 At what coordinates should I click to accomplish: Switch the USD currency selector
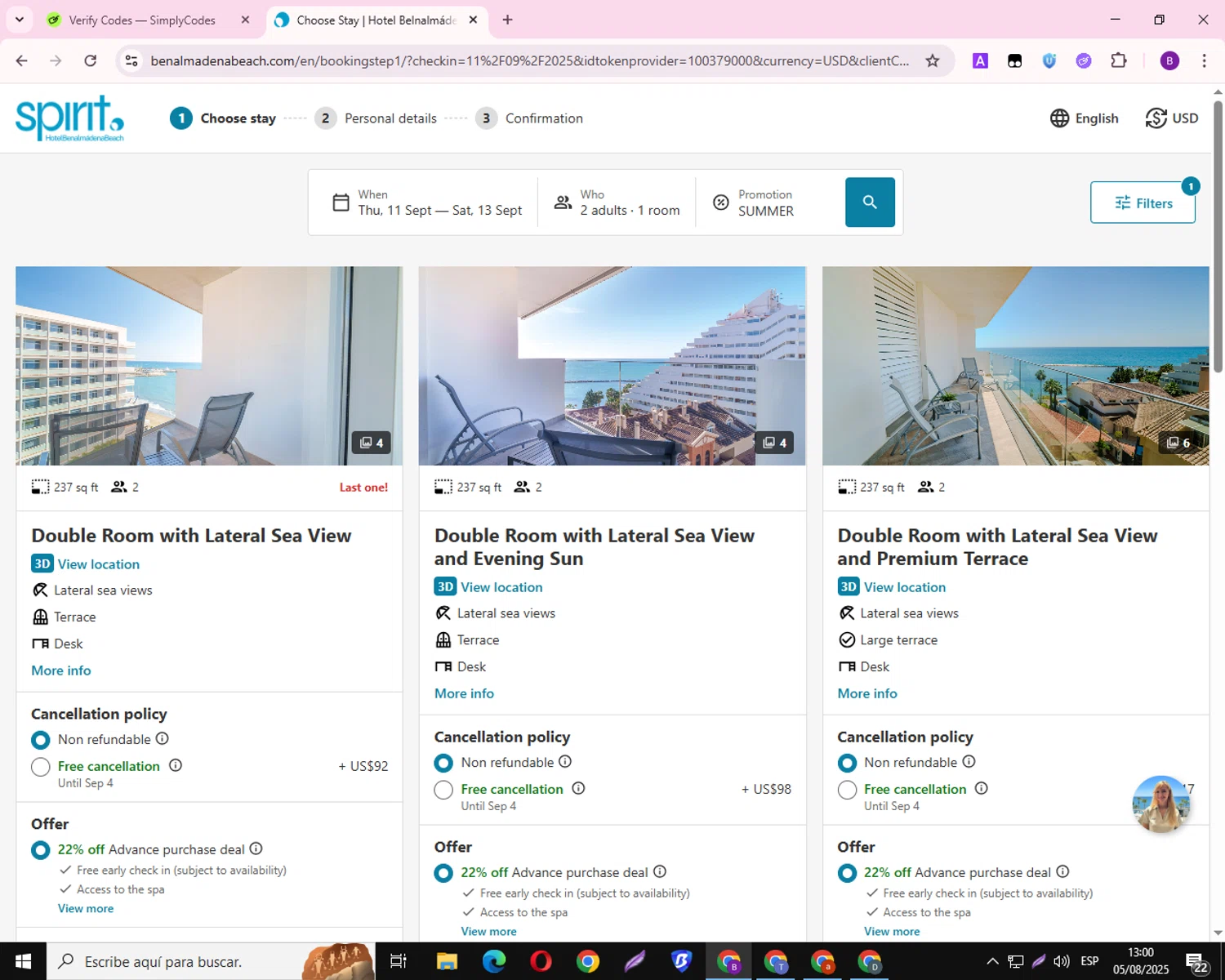(1172, 118)
